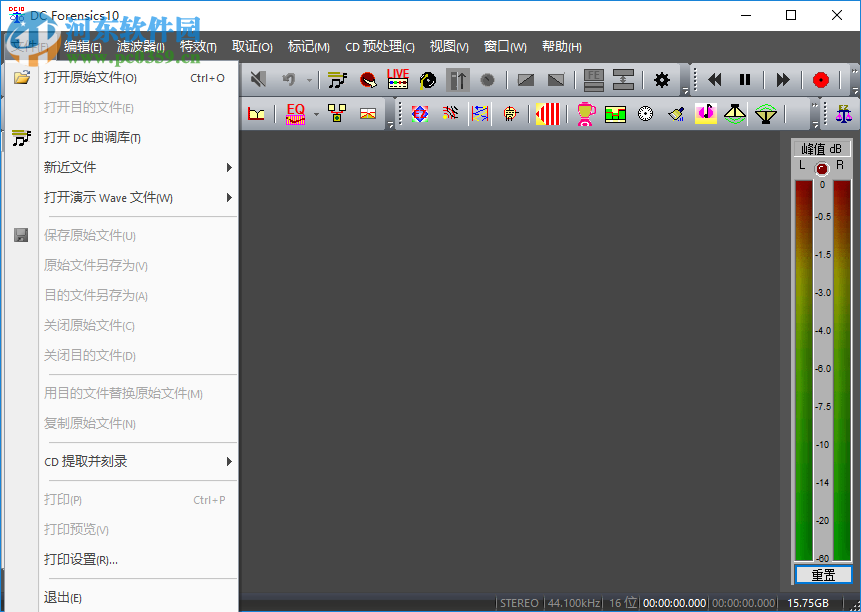Select 打印设置(R)... menu entry

[122, 560]
